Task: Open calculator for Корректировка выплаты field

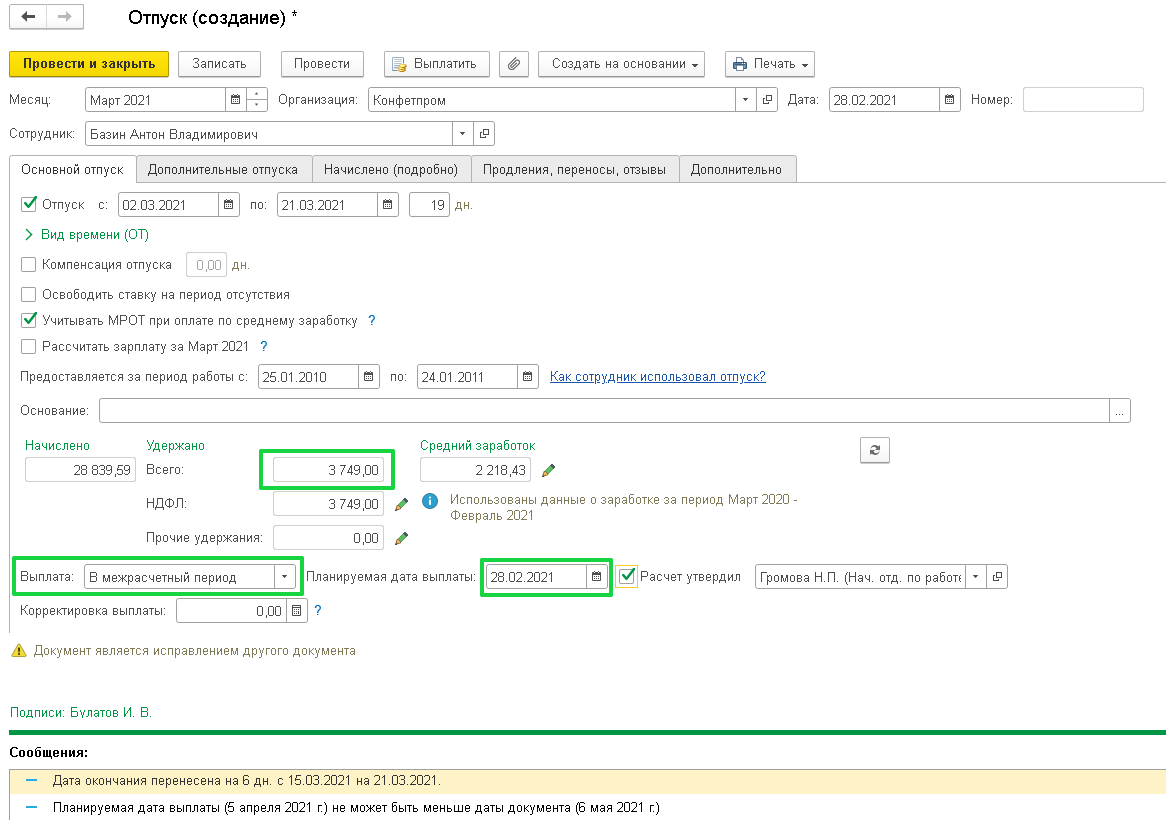Action: tap(296, 610)
